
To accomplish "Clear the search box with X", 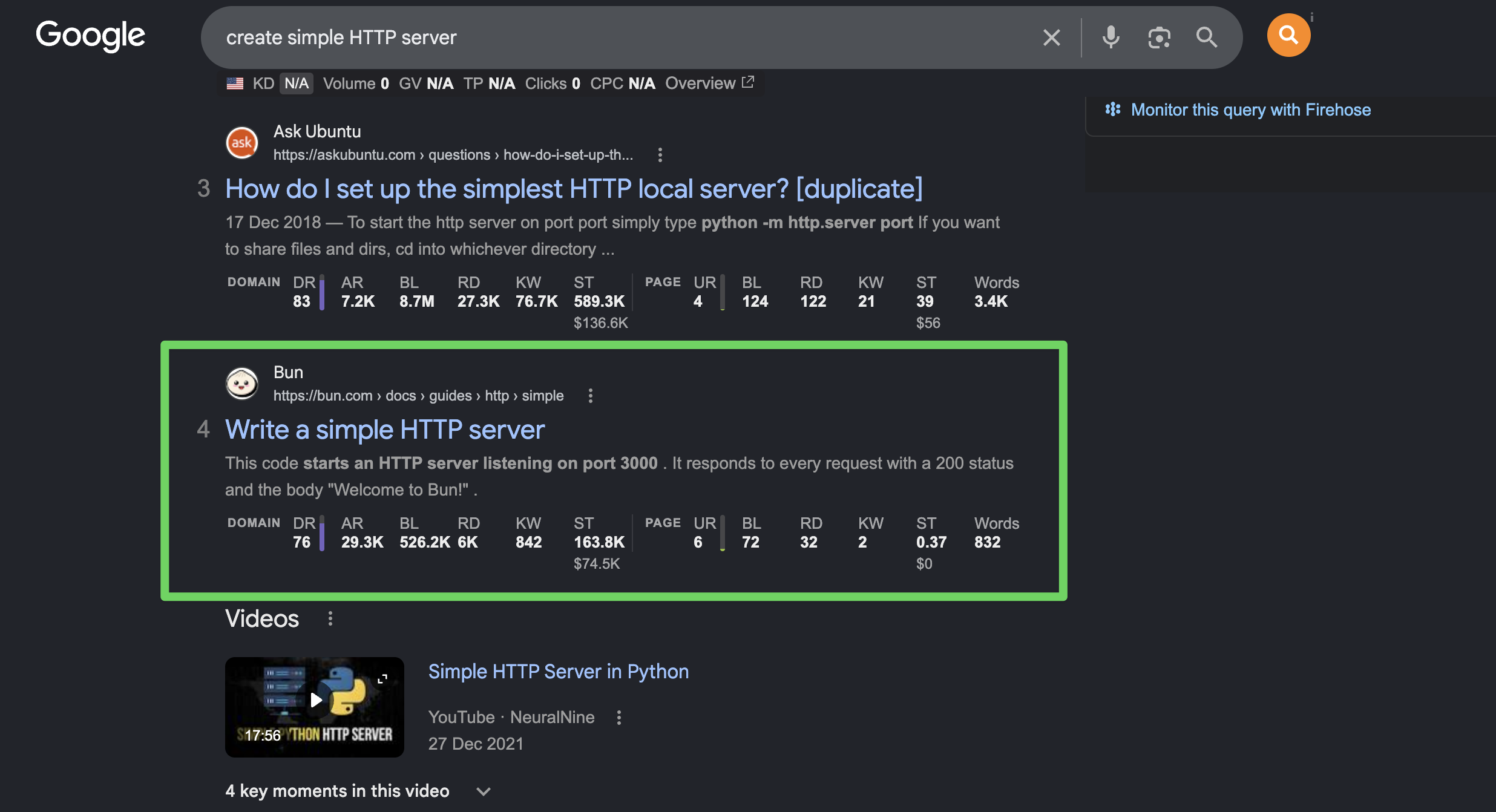I will click(1052, 38).
